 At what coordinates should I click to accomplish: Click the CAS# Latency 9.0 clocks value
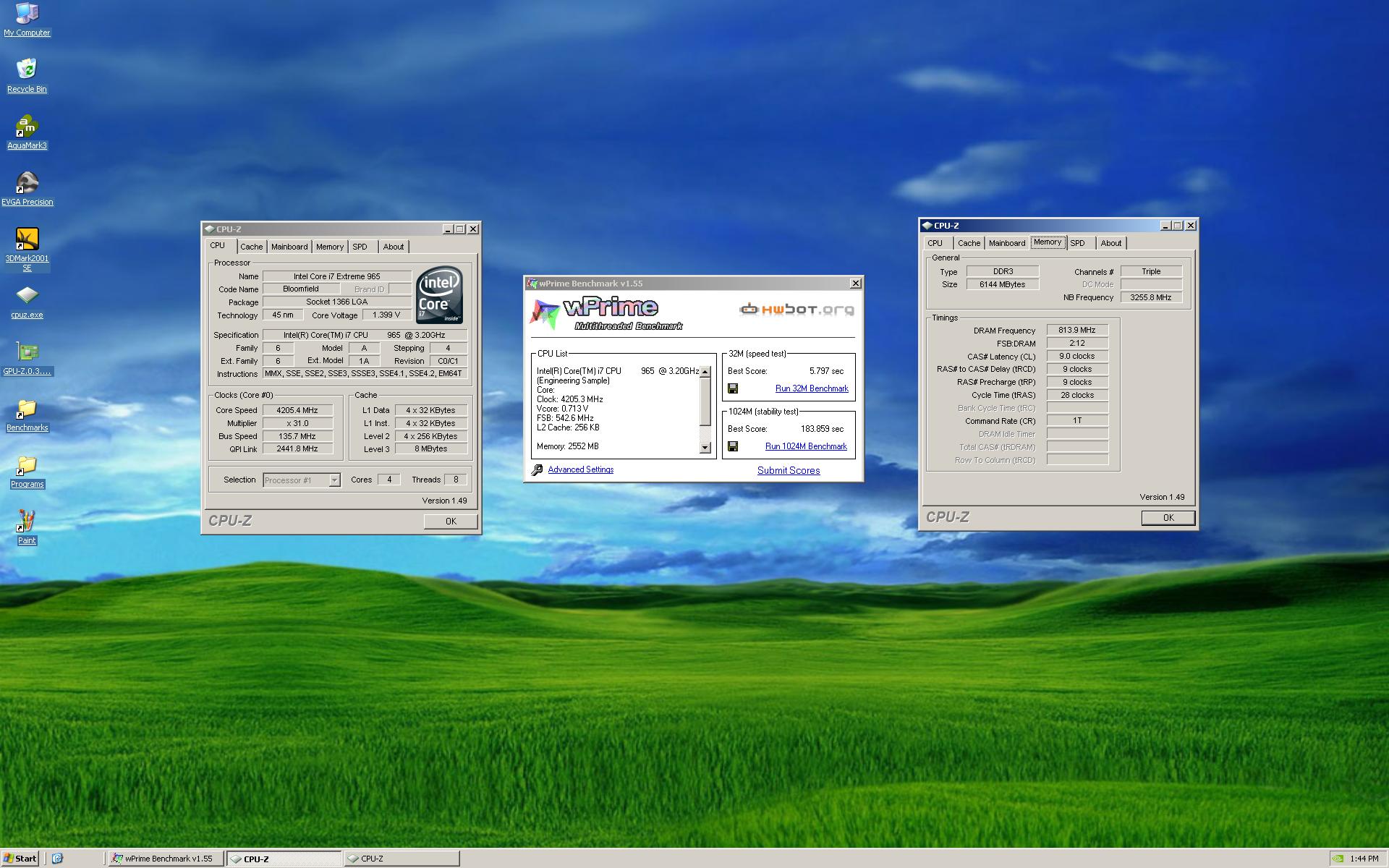point(1077,356)
